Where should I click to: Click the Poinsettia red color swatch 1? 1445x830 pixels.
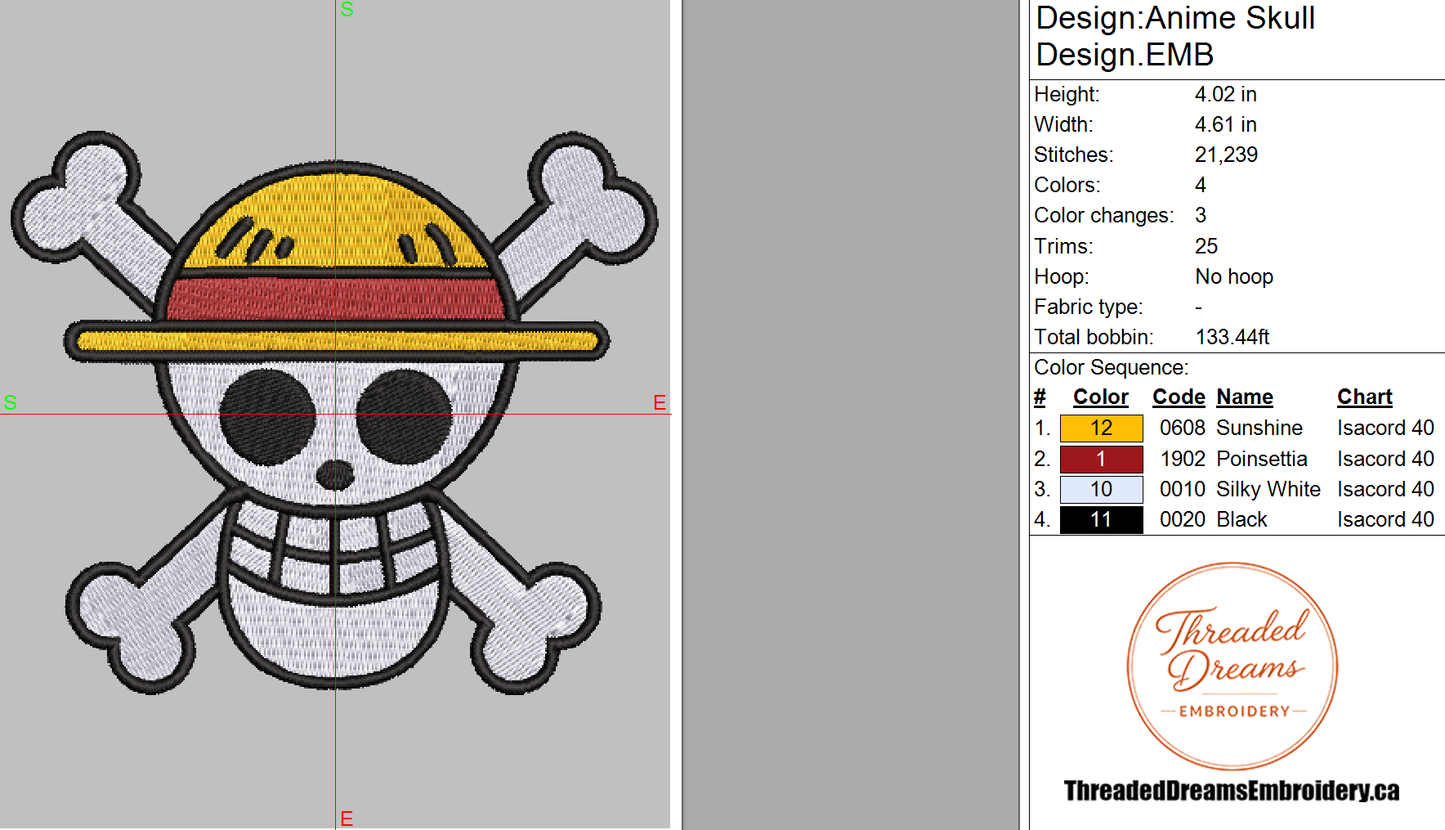click(1101, 459)
